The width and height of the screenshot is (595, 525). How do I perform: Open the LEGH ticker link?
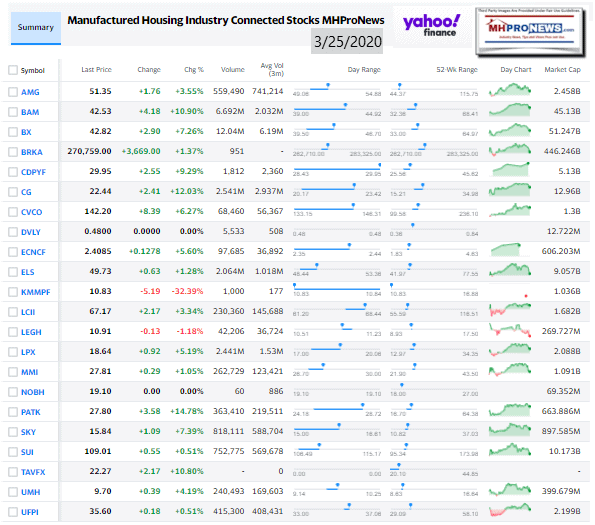click(x=31, y=332)
